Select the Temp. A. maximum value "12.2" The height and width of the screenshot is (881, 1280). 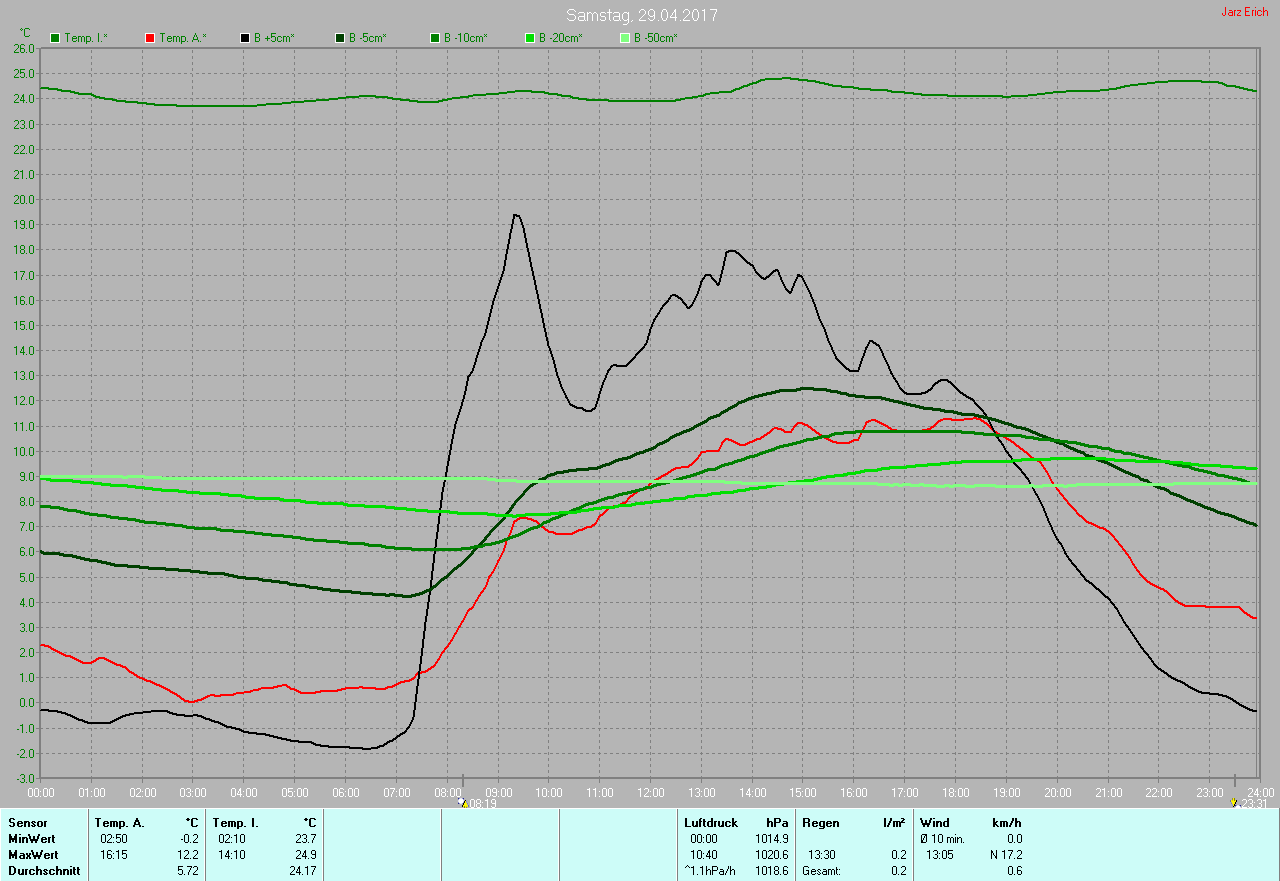click(x=188, y=855)
